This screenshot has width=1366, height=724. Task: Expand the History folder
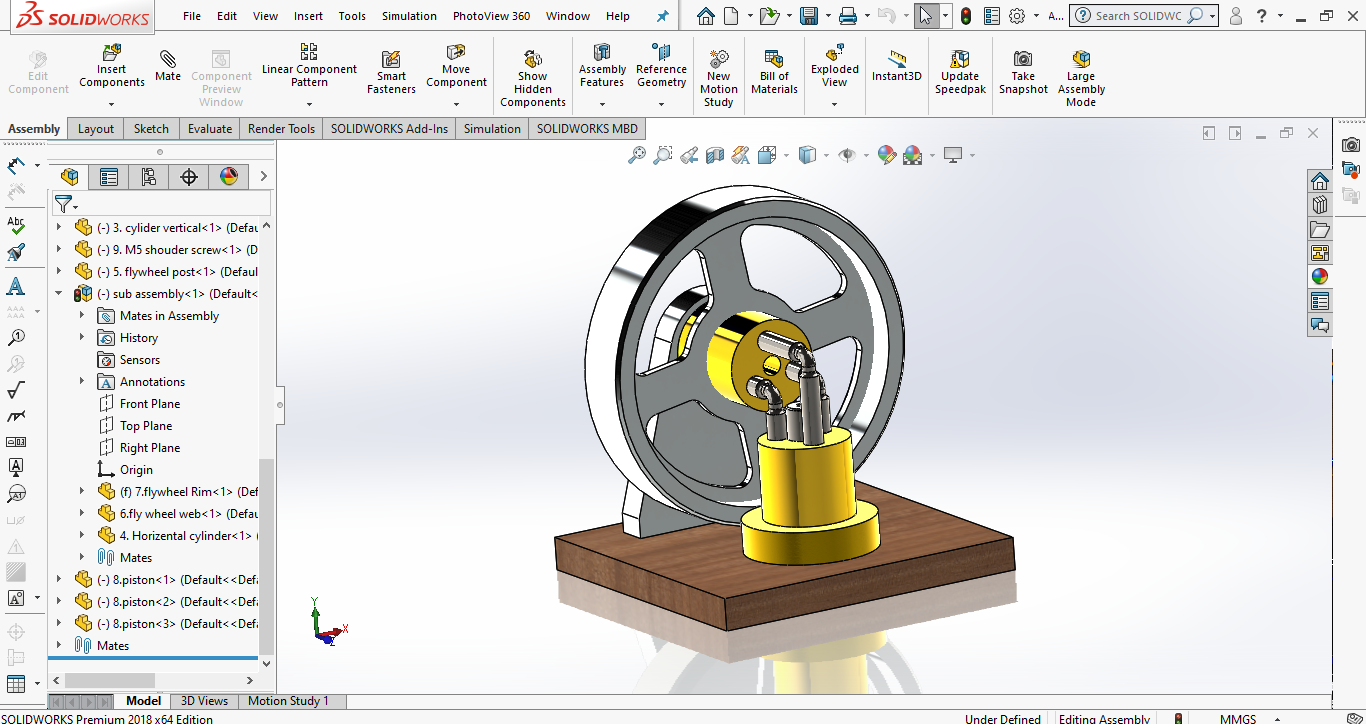pos(82,337)
